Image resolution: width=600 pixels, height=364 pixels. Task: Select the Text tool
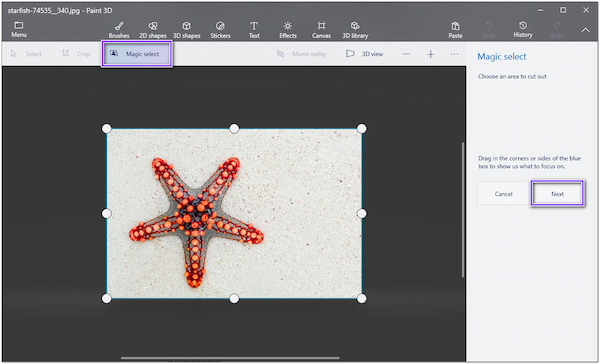[x=254, y=30]
